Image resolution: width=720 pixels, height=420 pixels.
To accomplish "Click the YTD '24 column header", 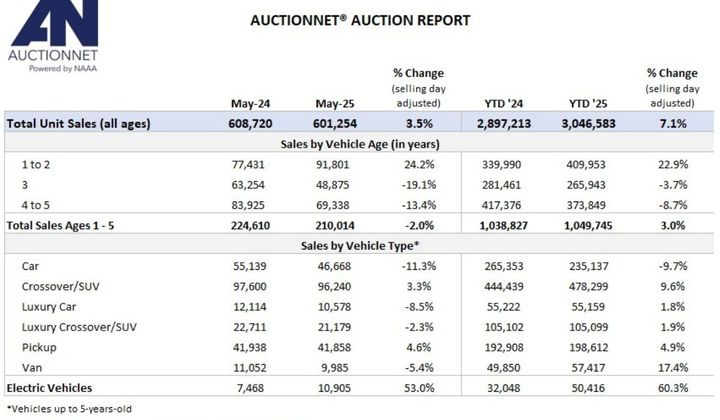I will point(504,103).
